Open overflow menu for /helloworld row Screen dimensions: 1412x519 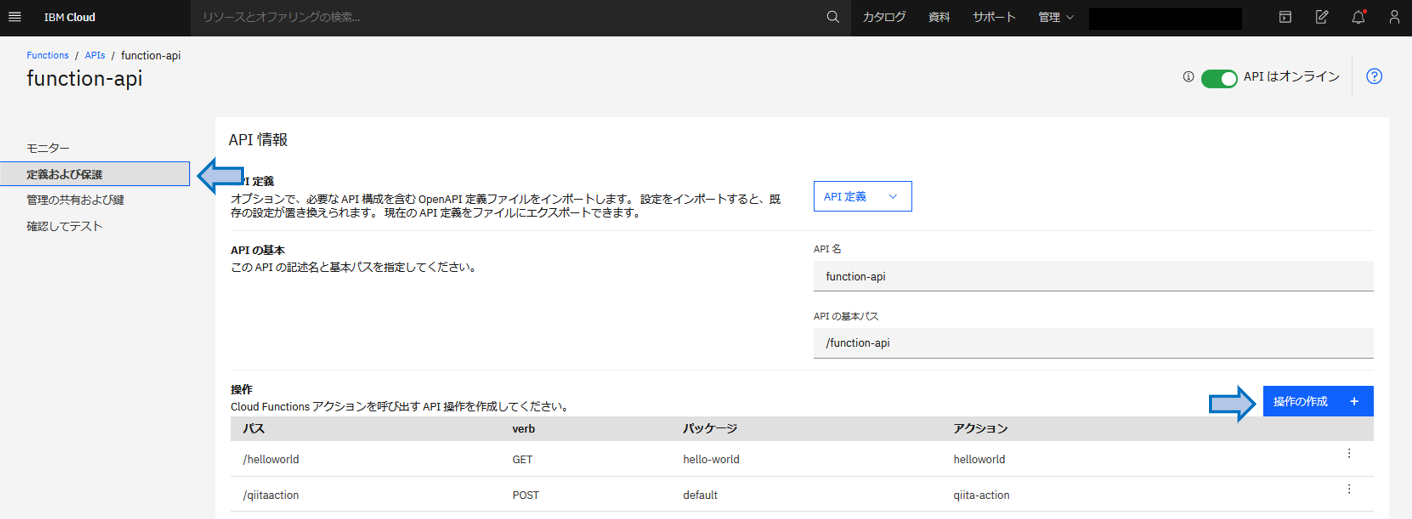pyautogui.click(x=1349, y=453)
